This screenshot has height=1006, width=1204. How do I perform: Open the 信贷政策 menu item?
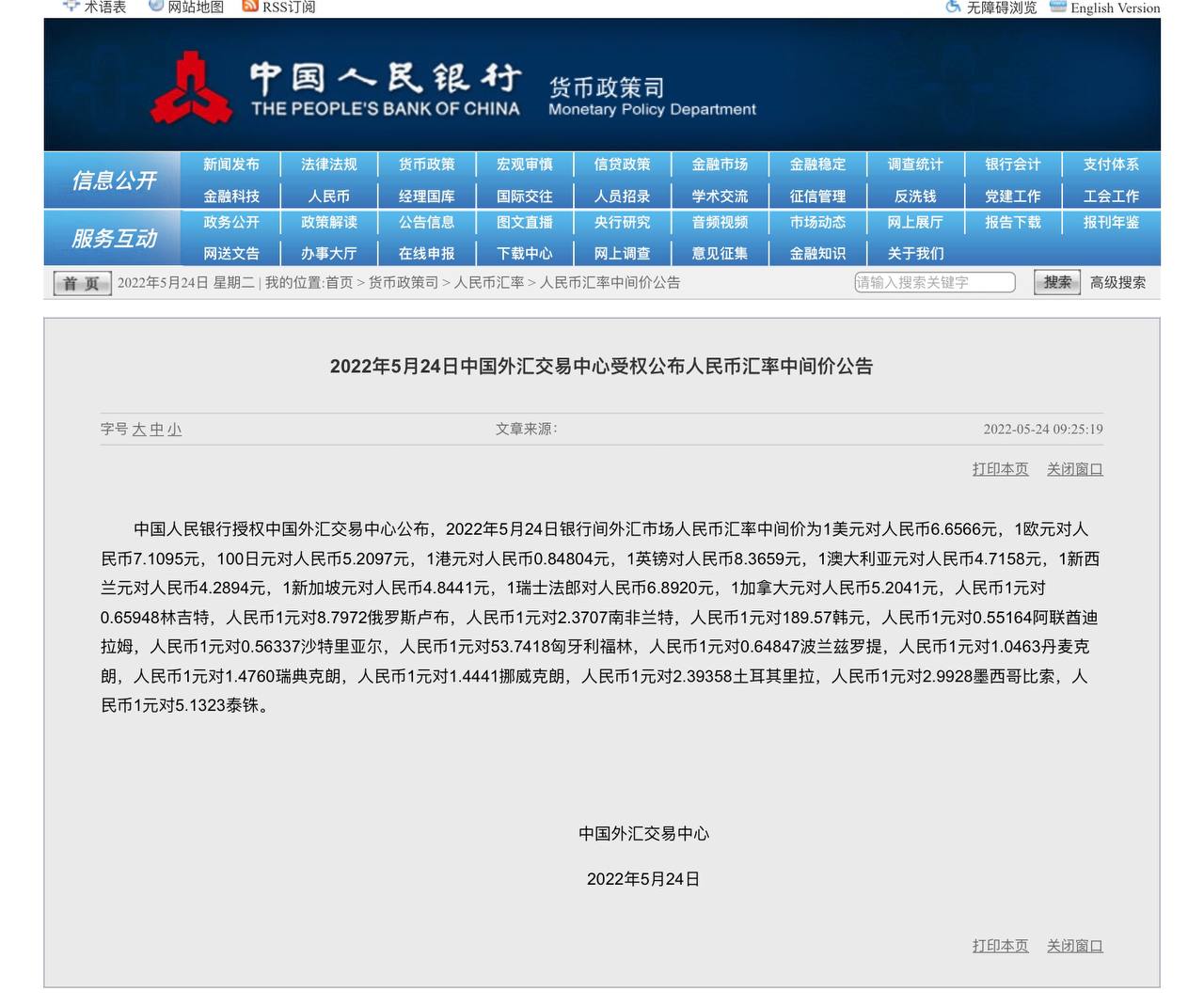(622, 165)
